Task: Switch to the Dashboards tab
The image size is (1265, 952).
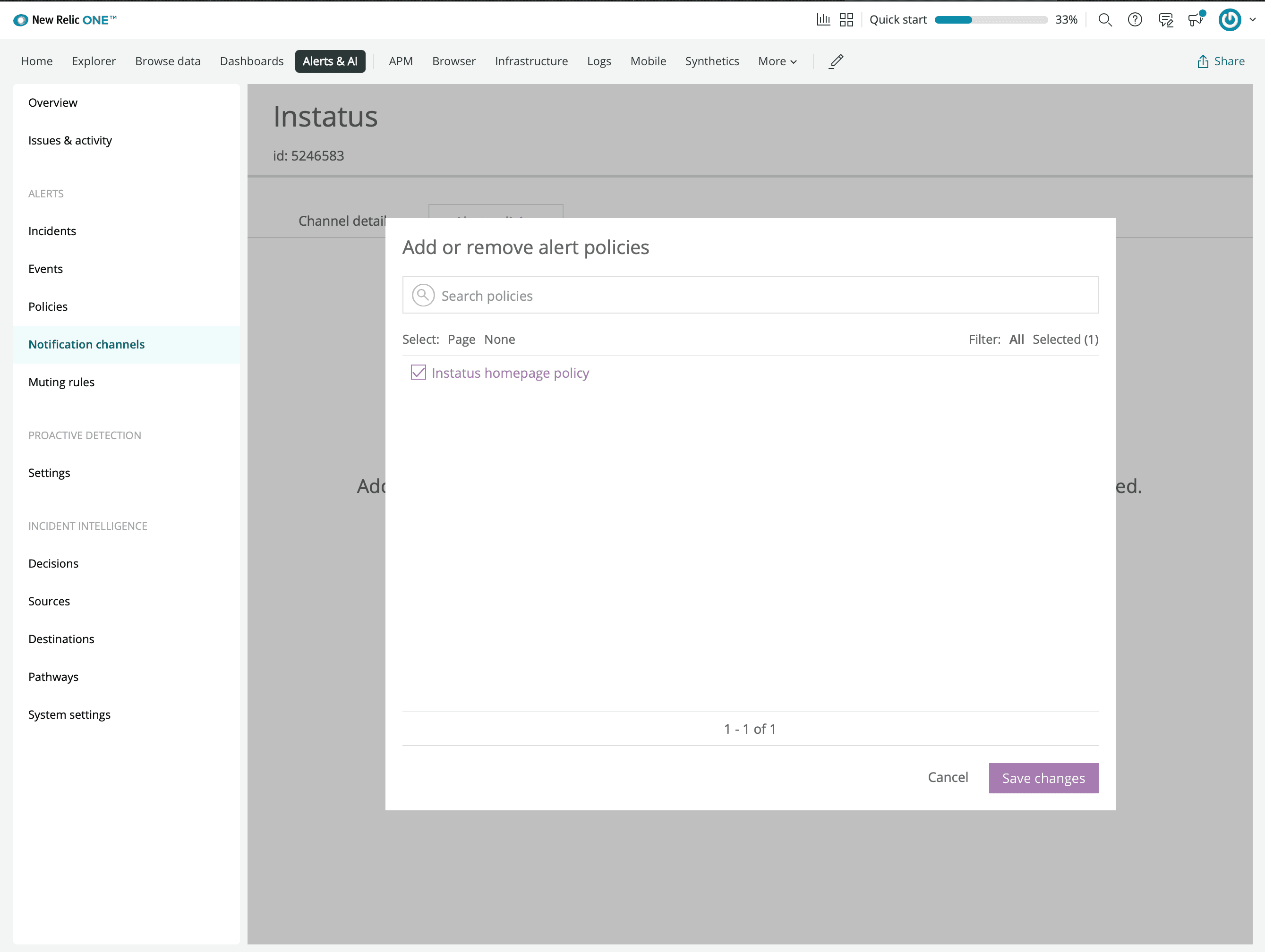Action: [251, 61]
